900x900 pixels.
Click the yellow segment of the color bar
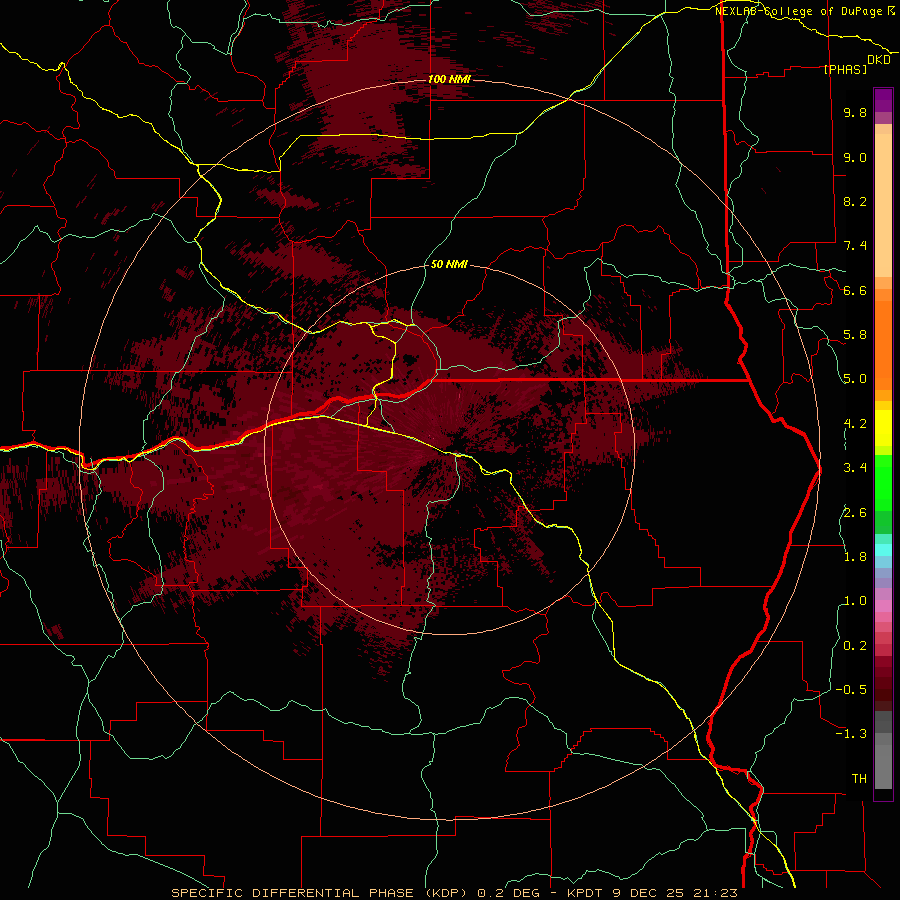[883, 428]
